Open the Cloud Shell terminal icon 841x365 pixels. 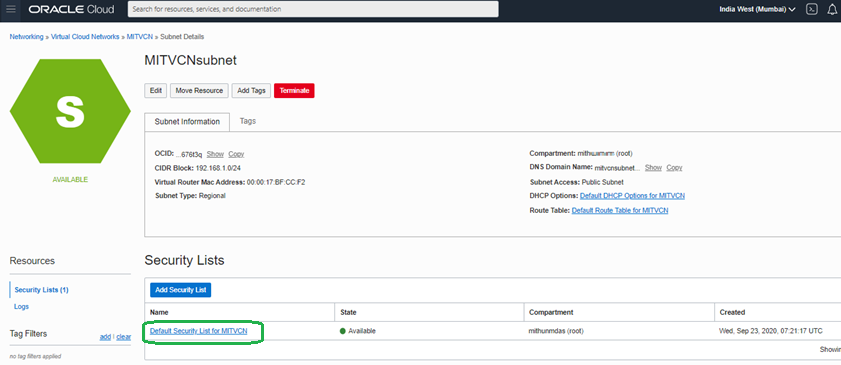tap(813, 9)
